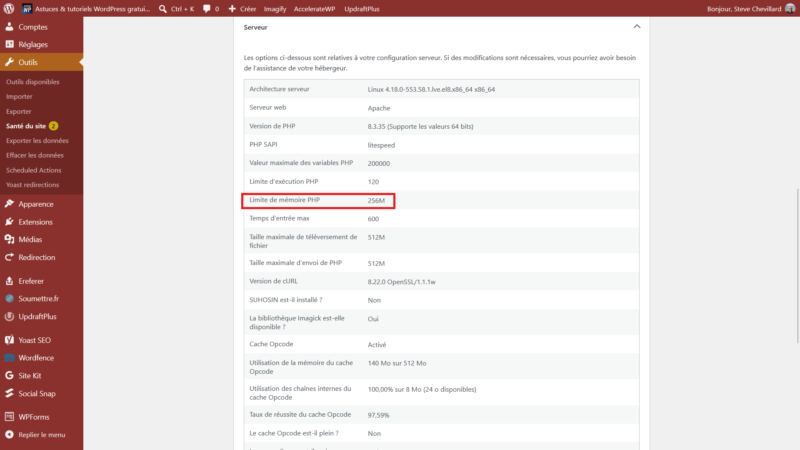
Task: Click the collapse menu arrow icon
Action: [9, 435]
